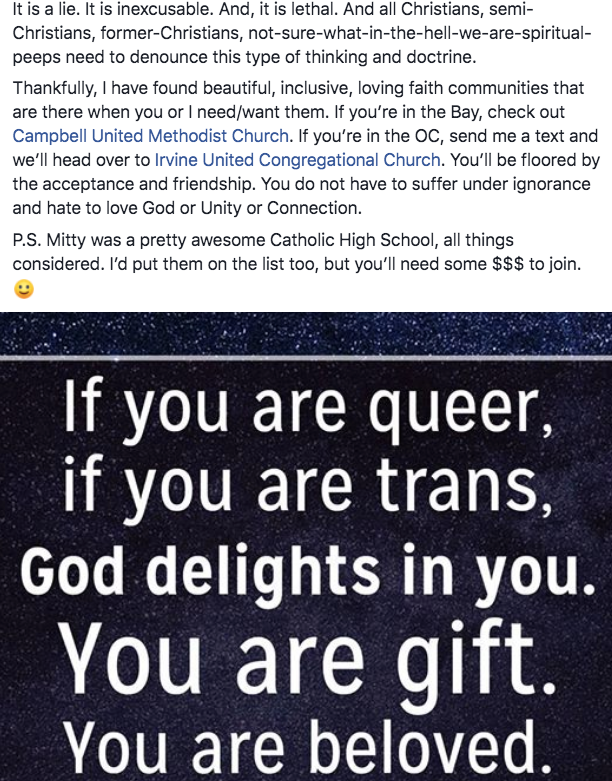This screenshot has height=781, width=612.
Task: Open the Campbell United Methodist Church link
Action: tap(151, 133)
